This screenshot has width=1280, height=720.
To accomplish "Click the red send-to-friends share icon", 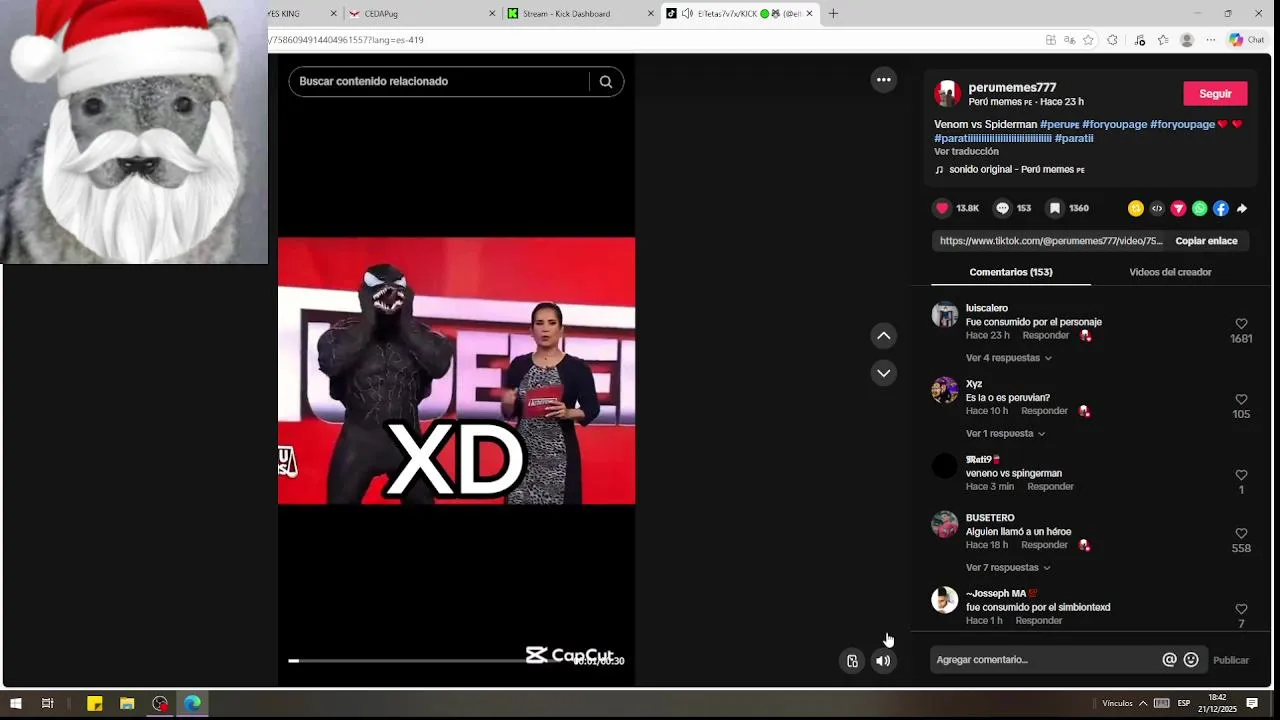I will point(1178,209).
